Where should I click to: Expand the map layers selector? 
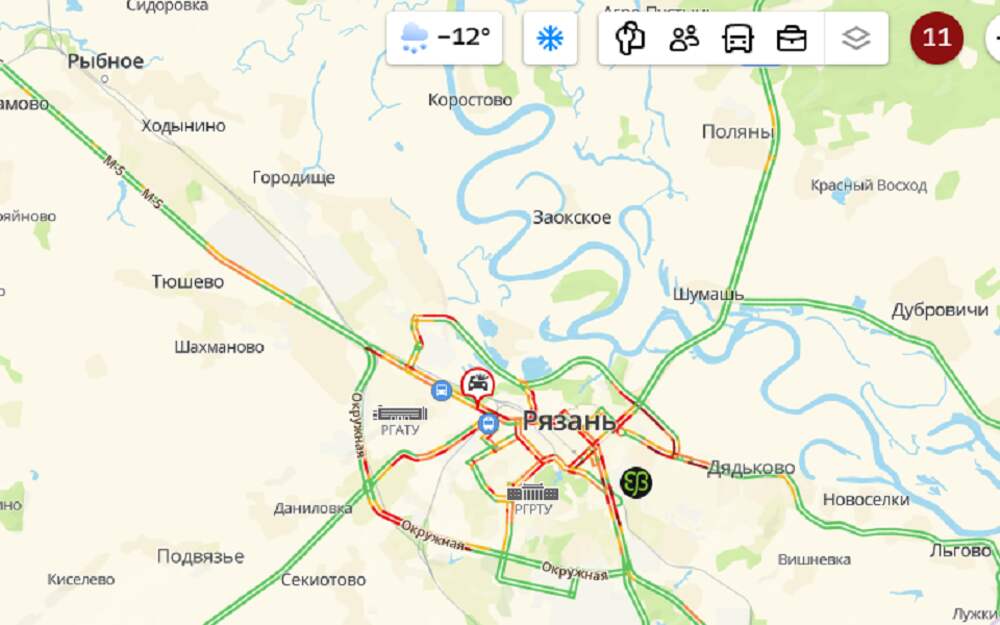pos(856,38)
